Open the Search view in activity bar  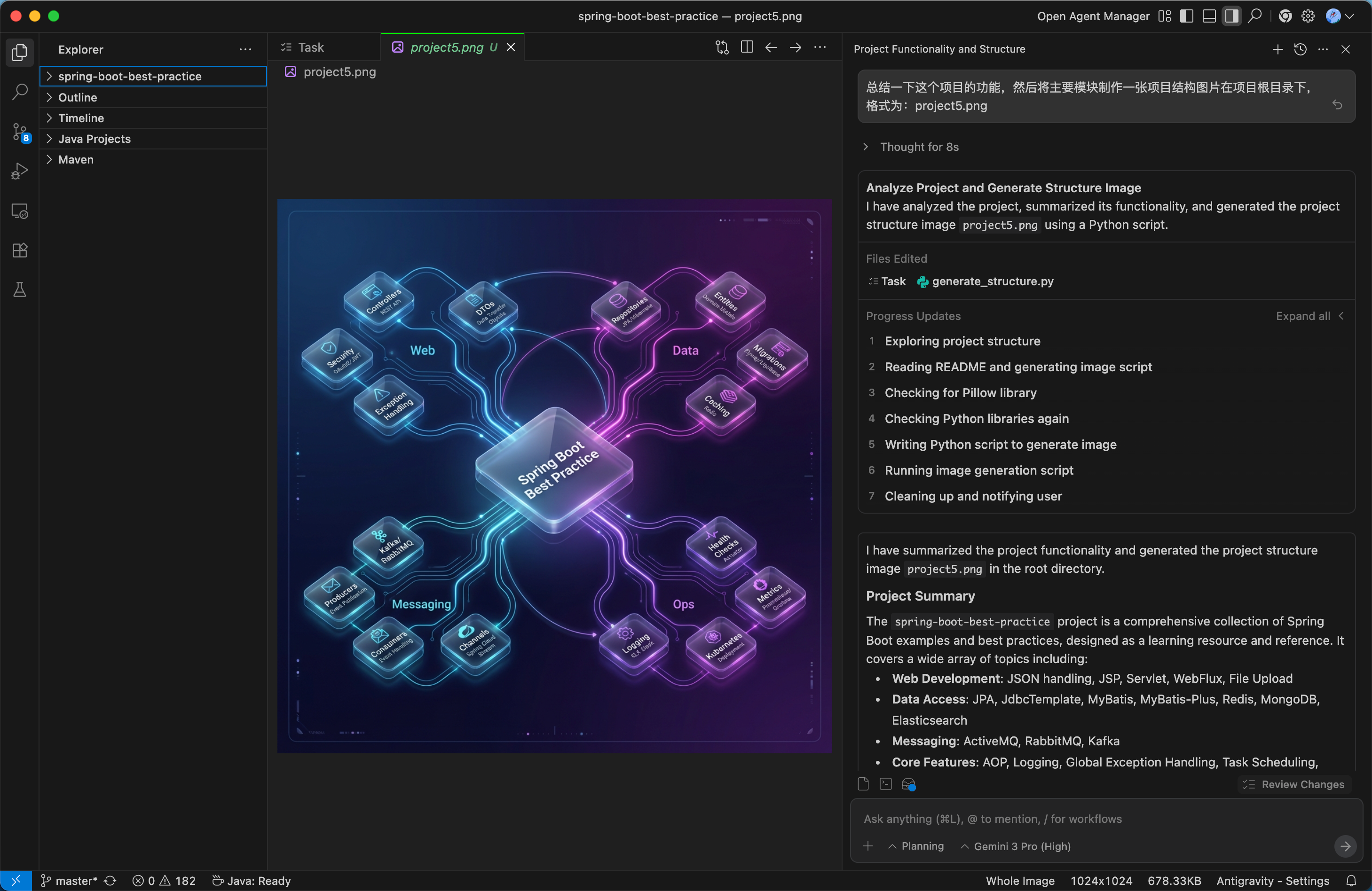[20, 91]
